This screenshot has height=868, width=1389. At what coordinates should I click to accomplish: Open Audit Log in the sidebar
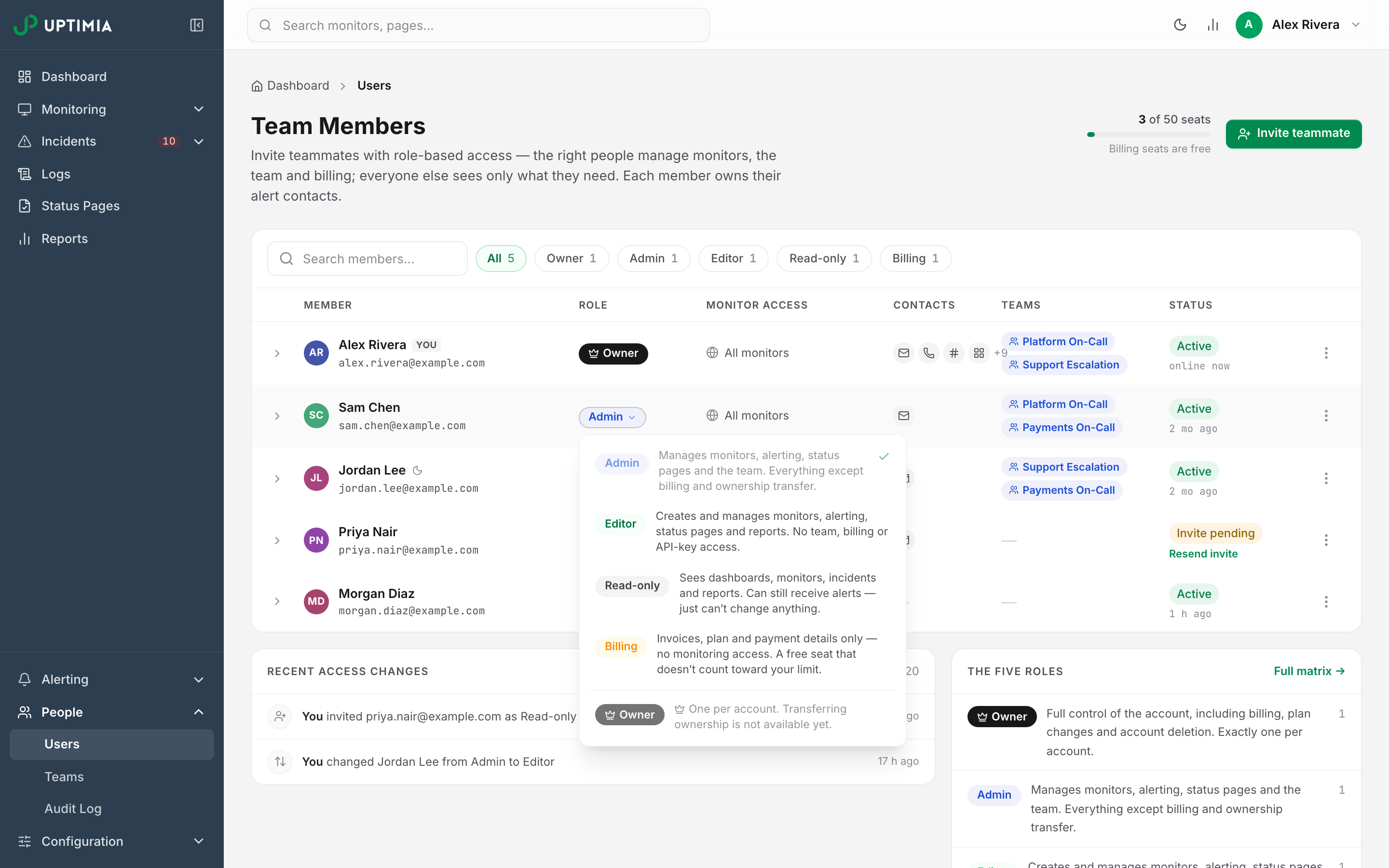(112, 808)
